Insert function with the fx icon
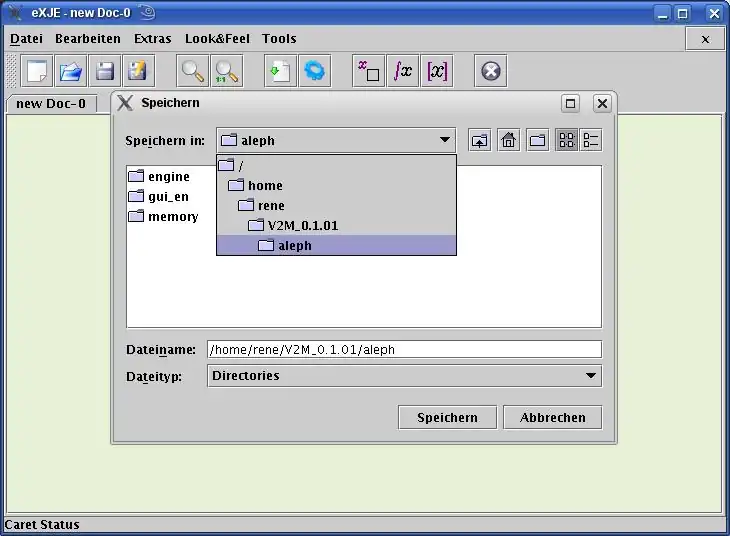This screenshot has width=730, height=536. pos(402,71)
